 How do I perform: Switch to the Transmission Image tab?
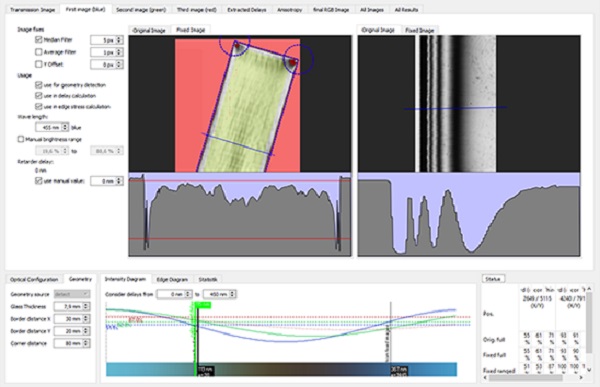[33, 10]
